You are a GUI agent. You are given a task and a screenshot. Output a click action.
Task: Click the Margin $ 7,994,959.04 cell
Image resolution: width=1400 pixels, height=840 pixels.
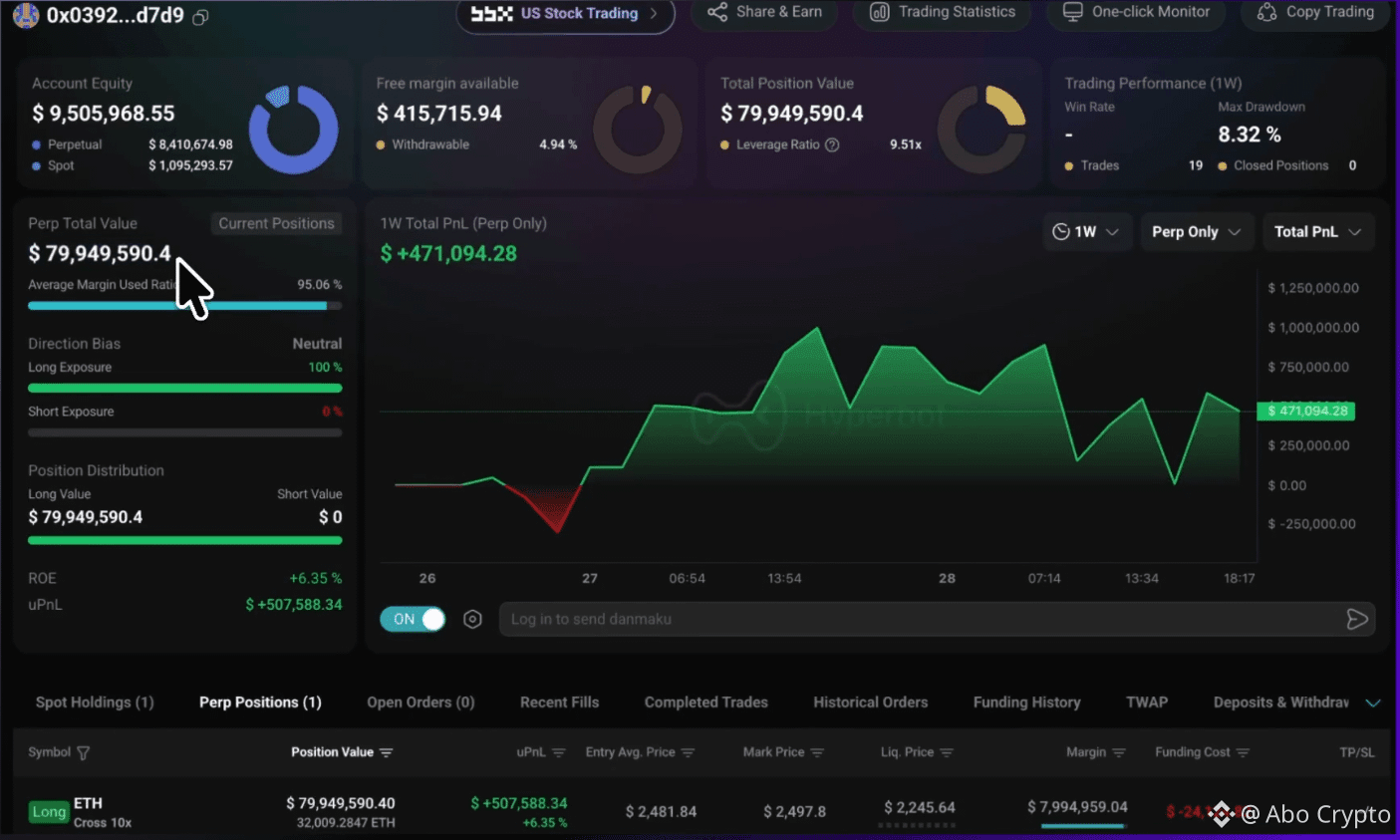pos(1077,807)
